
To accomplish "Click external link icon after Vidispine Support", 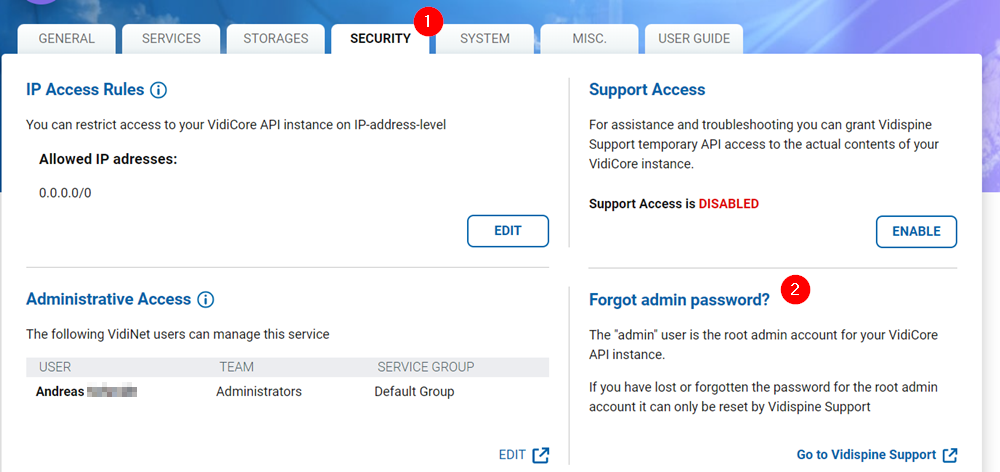I will pos(950,455).
